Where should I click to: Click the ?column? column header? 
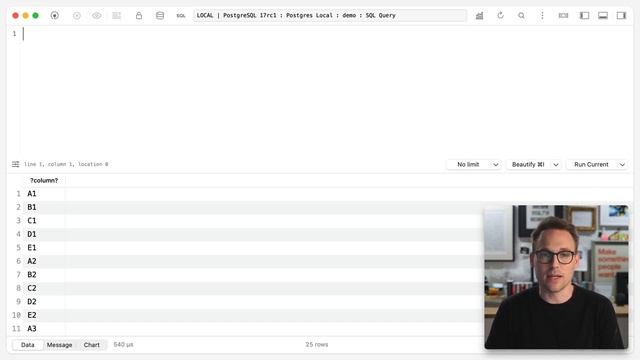point(44,180)
